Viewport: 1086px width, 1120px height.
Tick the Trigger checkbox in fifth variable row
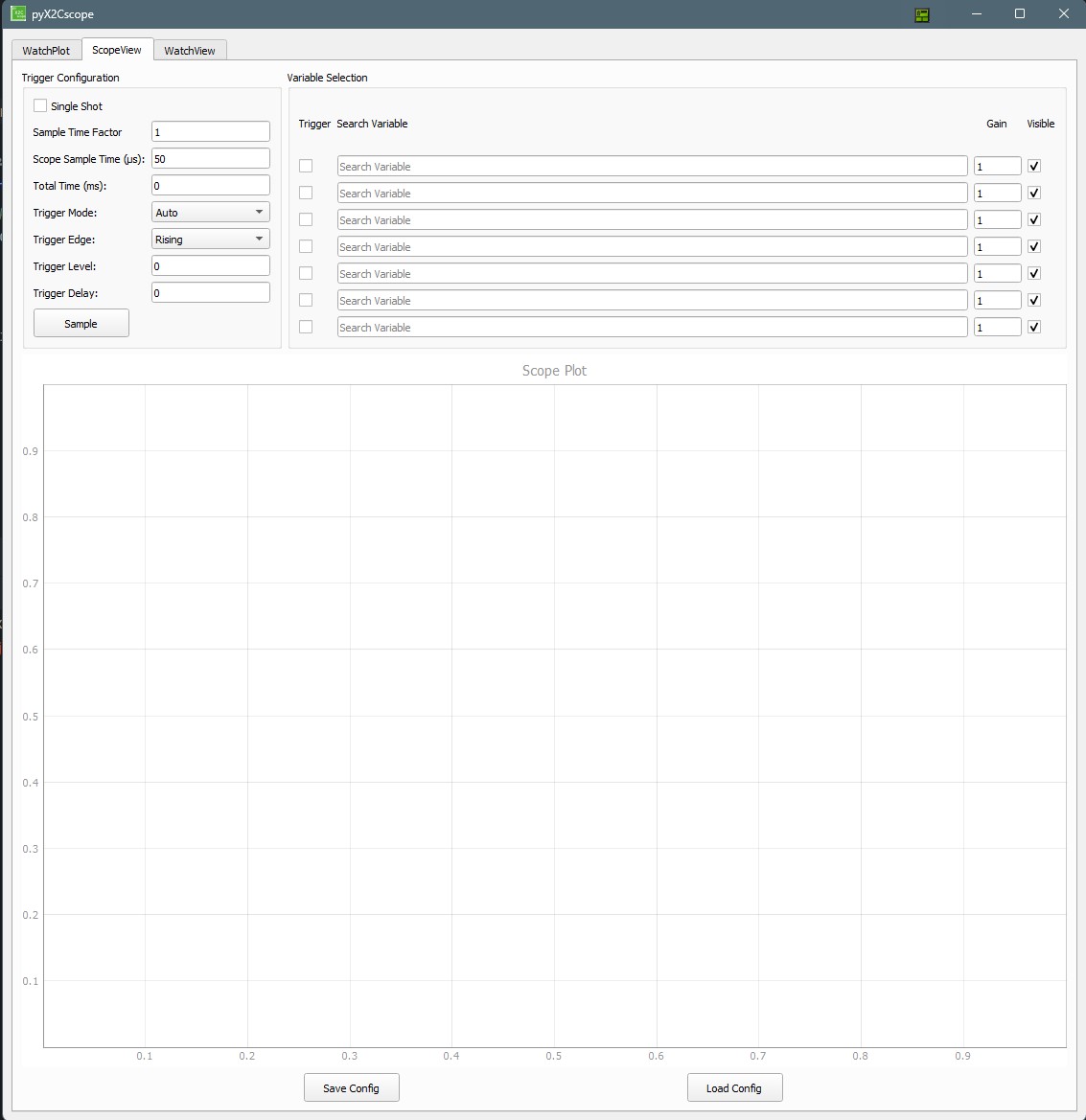pyautogui.click(x=306, y=273)
